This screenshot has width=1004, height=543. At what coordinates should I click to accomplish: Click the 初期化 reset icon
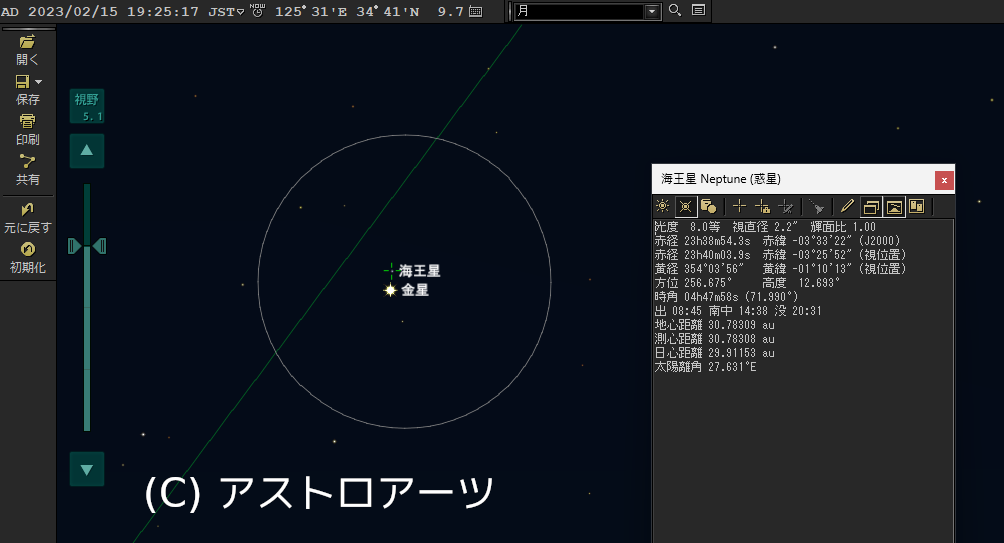pos(27,249)
